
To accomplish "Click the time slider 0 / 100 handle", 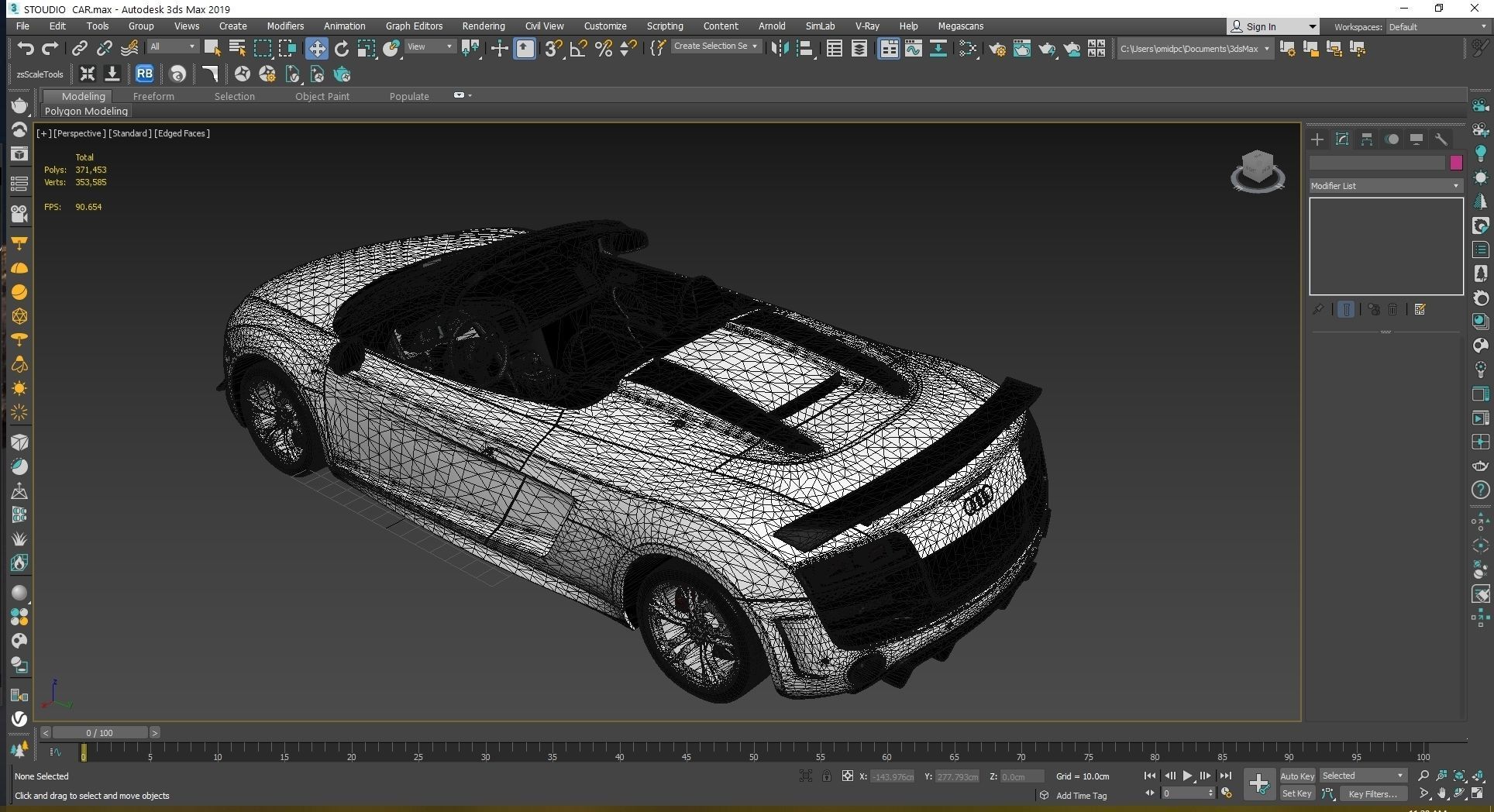I will point(99,732).
